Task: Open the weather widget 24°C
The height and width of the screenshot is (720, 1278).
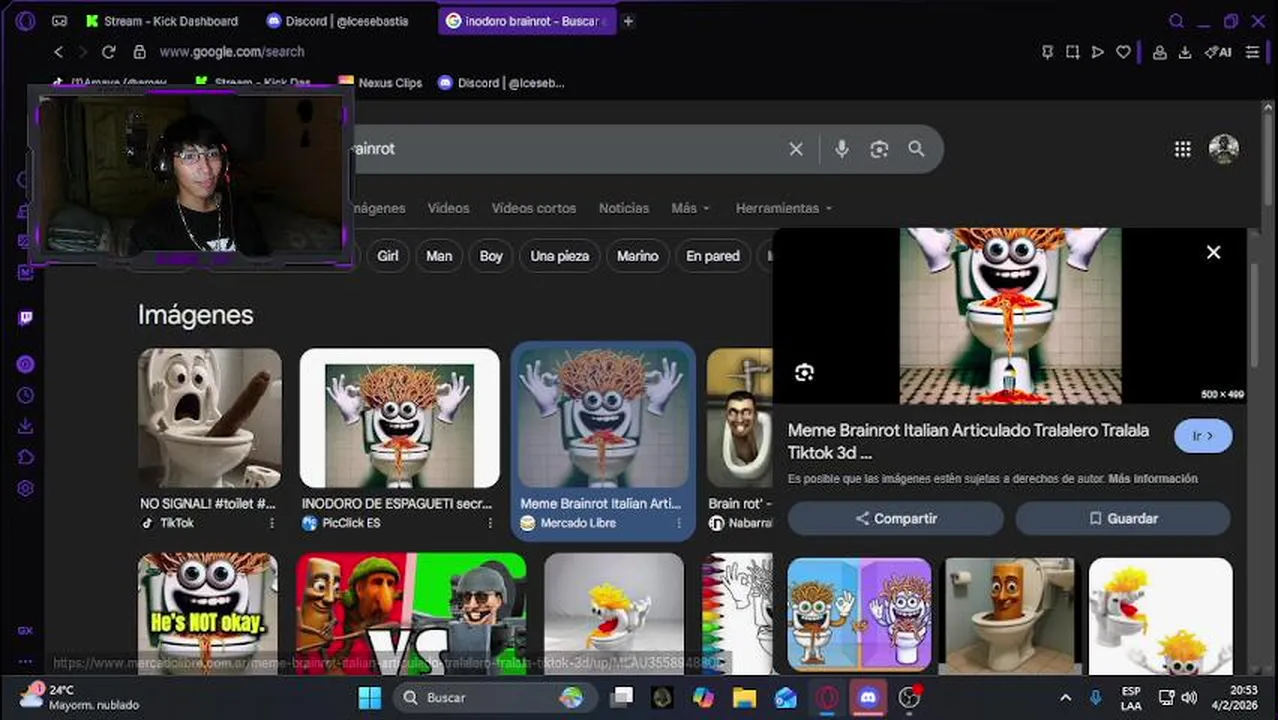Action: (x=80, y=697)
